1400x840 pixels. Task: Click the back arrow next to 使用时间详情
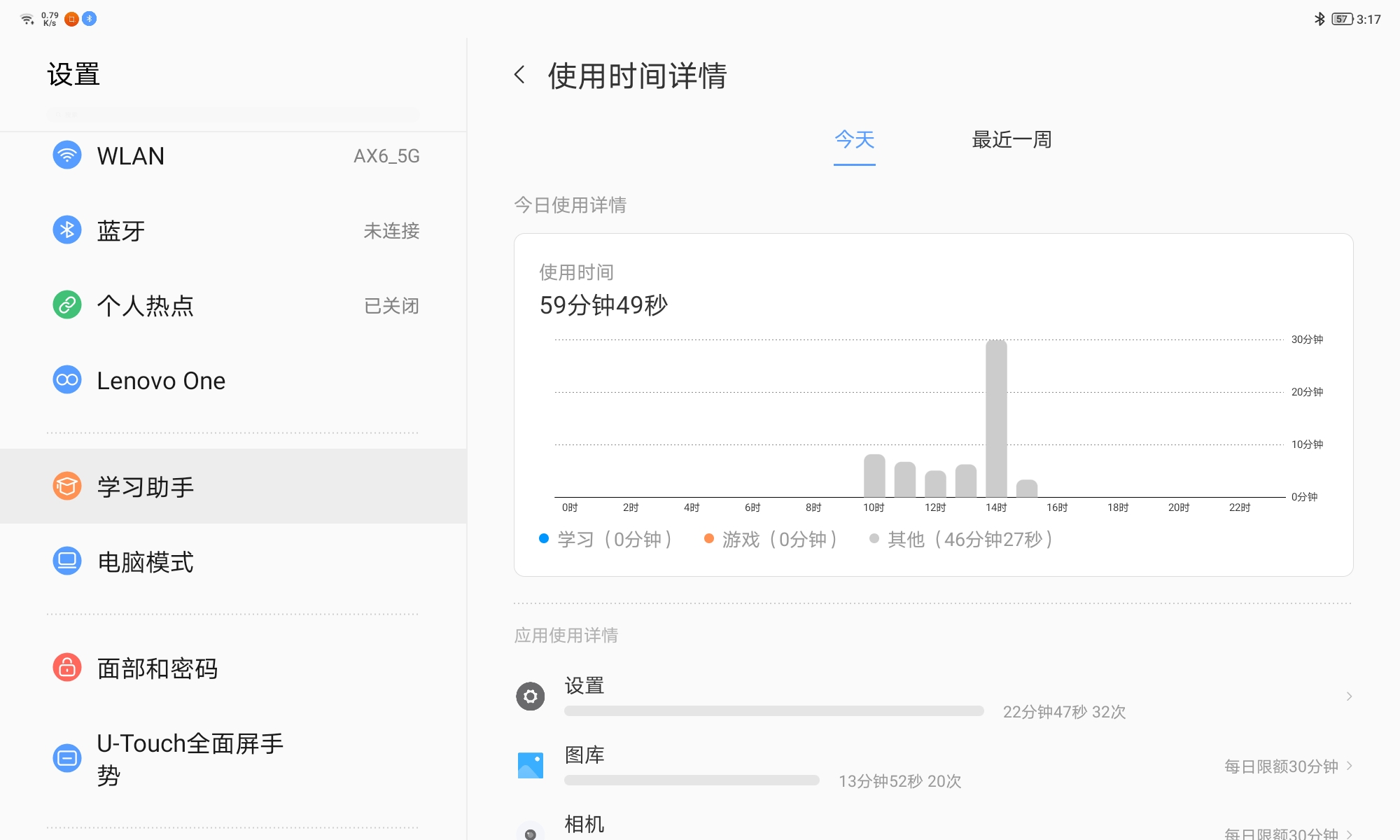pos(521,74)
